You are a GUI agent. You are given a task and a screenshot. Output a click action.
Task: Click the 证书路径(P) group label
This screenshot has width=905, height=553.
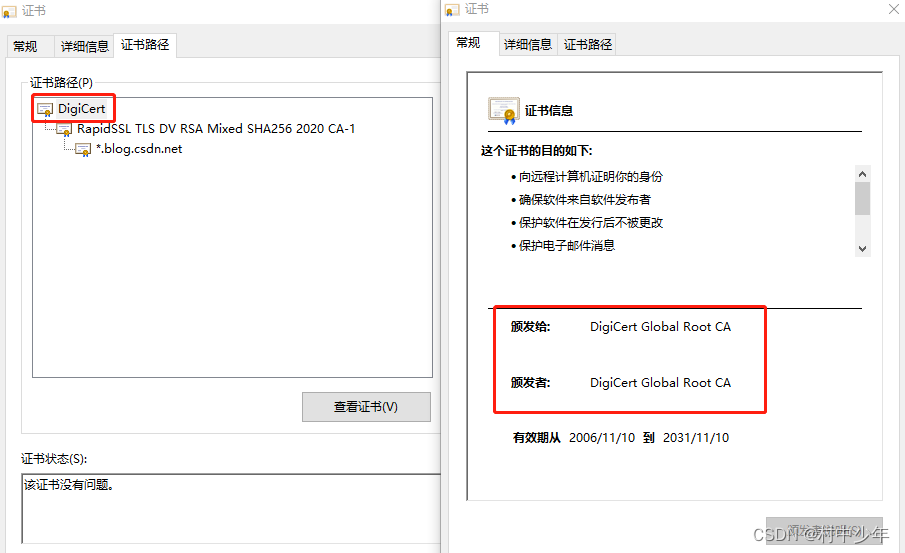click(61, 83)
